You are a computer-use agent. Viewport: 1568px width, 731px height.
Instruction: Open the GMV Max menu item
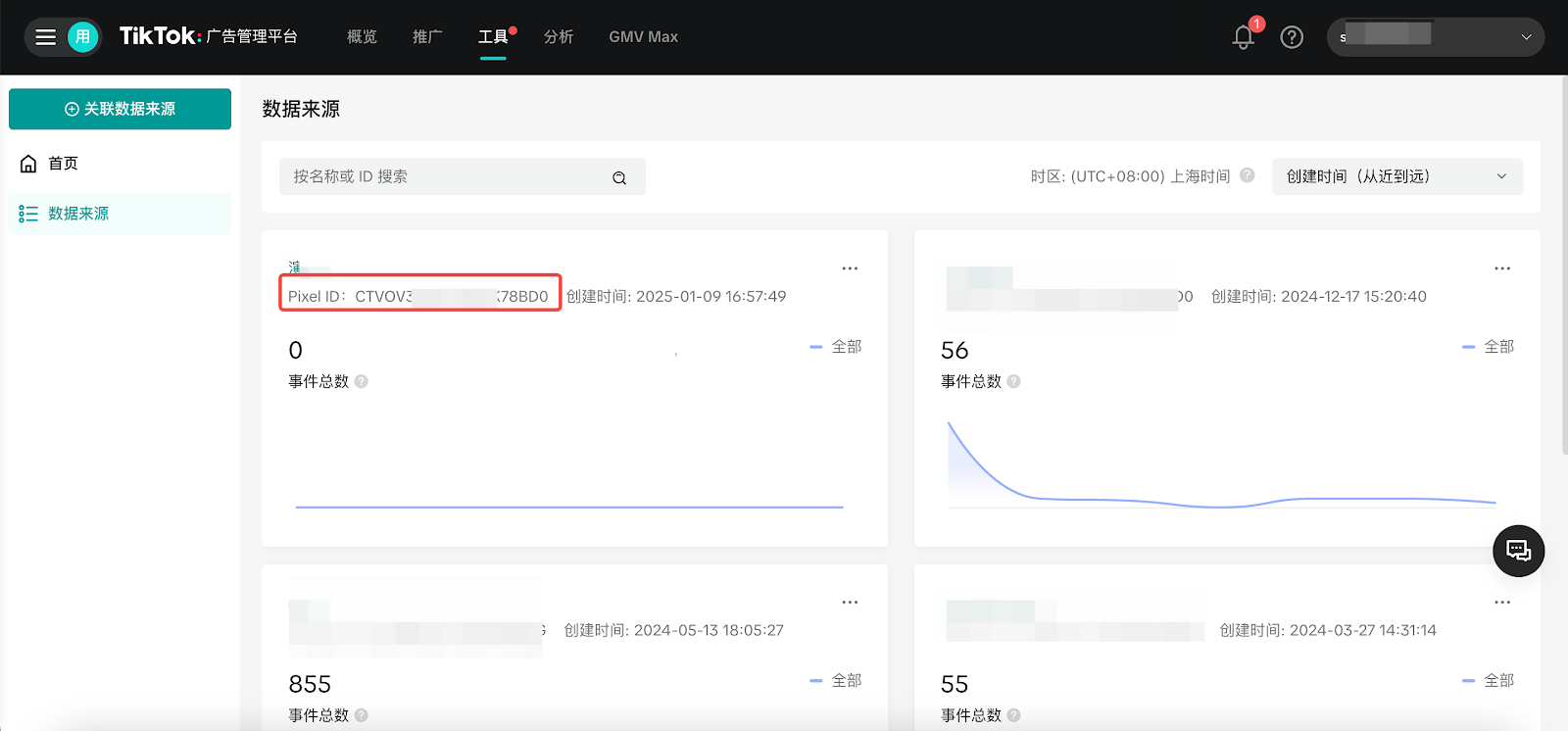643,37
